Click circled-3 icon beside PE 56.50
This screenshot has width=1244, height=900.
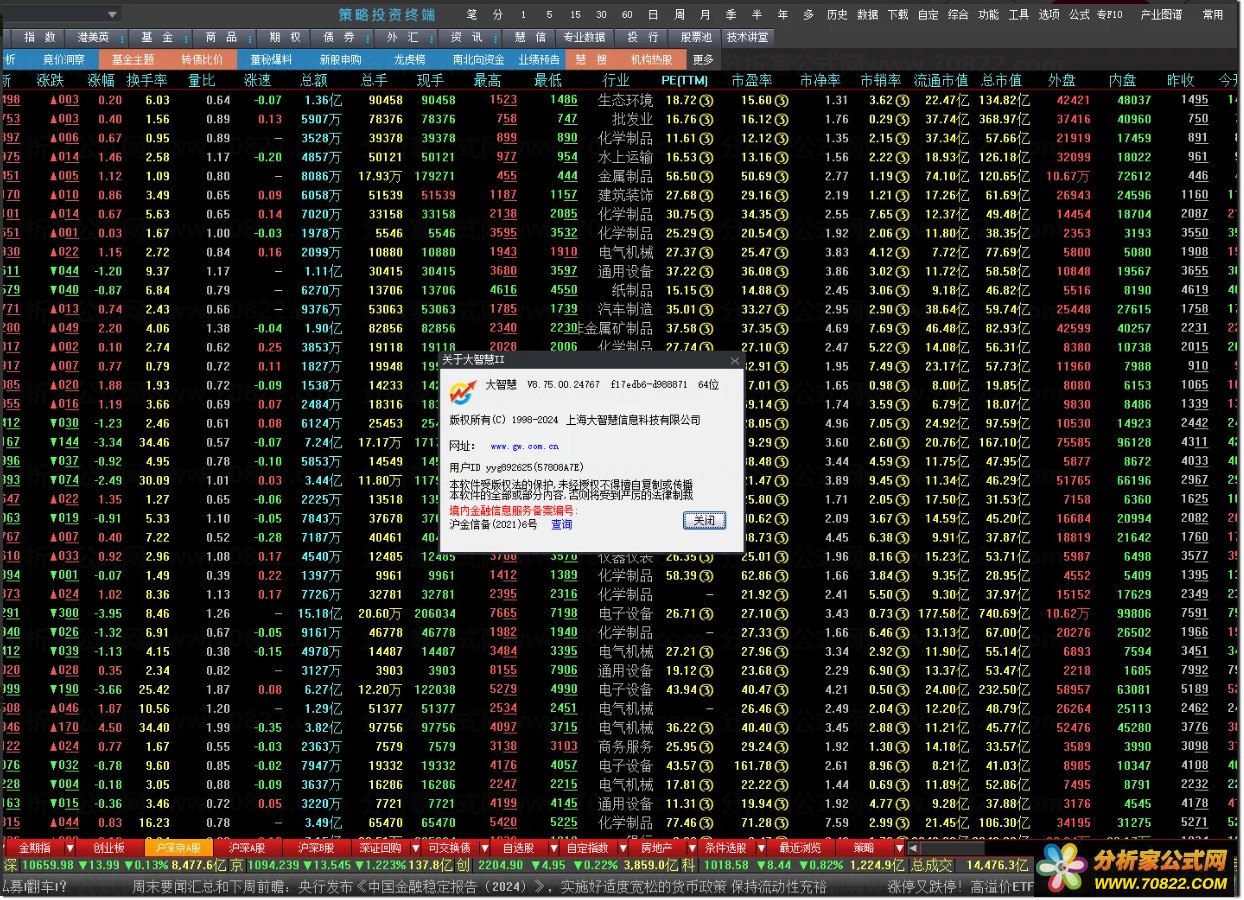[x=707, y=176]
